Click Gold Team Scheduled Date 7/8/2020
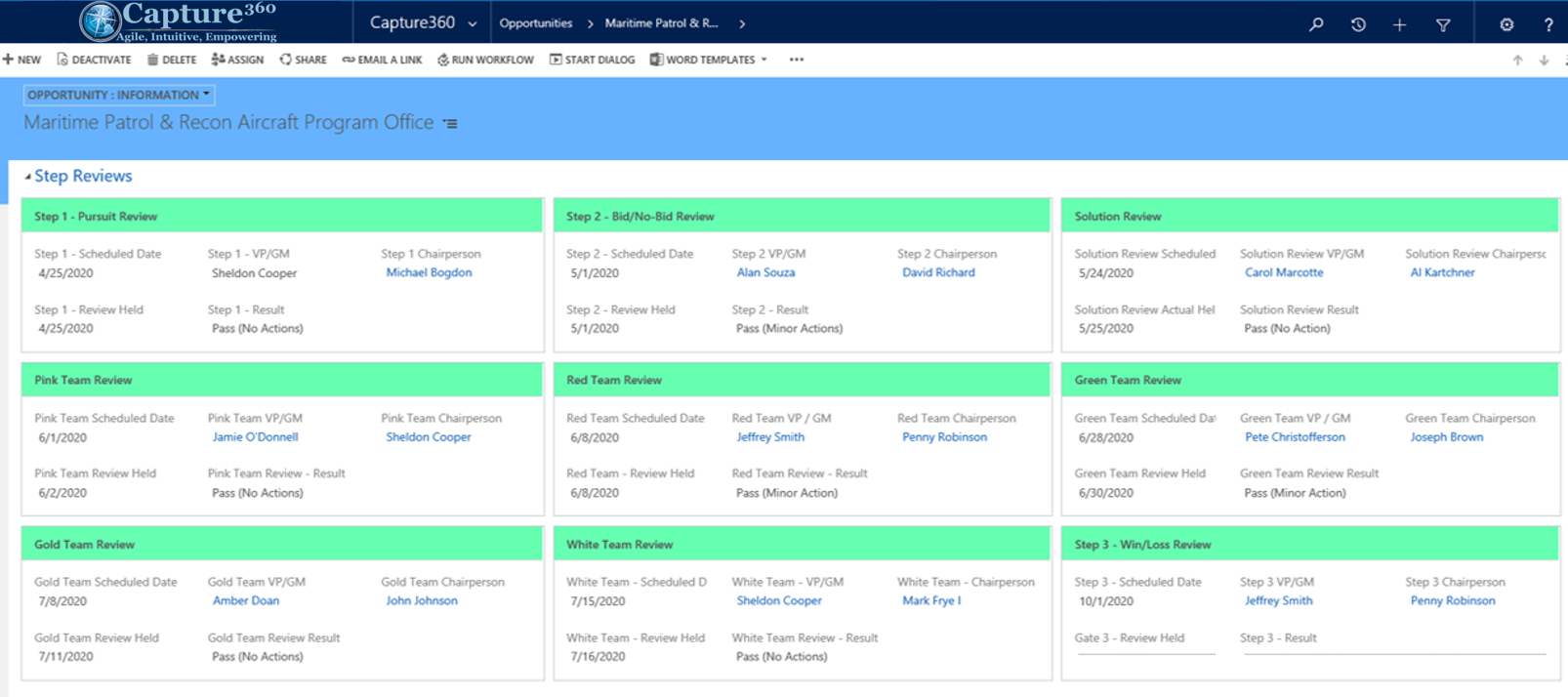 62,601
